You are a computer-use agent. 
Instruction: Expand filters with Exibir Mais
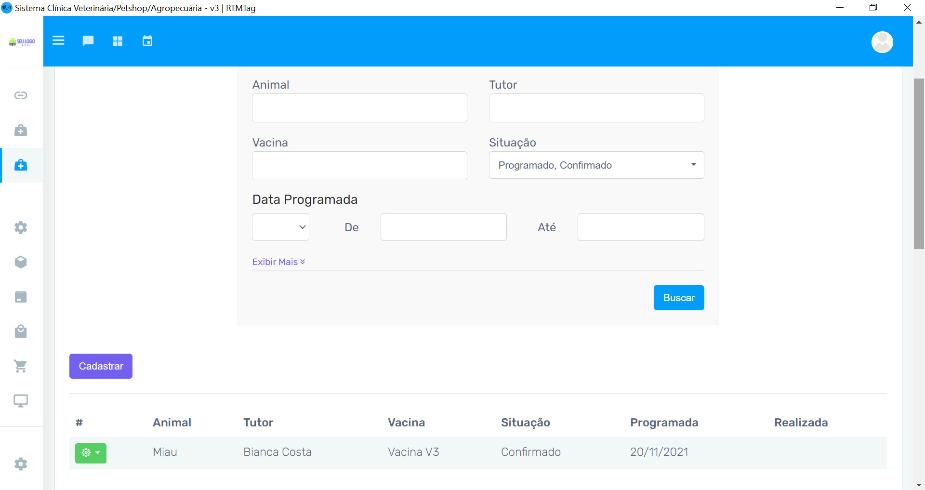(278, 262)
